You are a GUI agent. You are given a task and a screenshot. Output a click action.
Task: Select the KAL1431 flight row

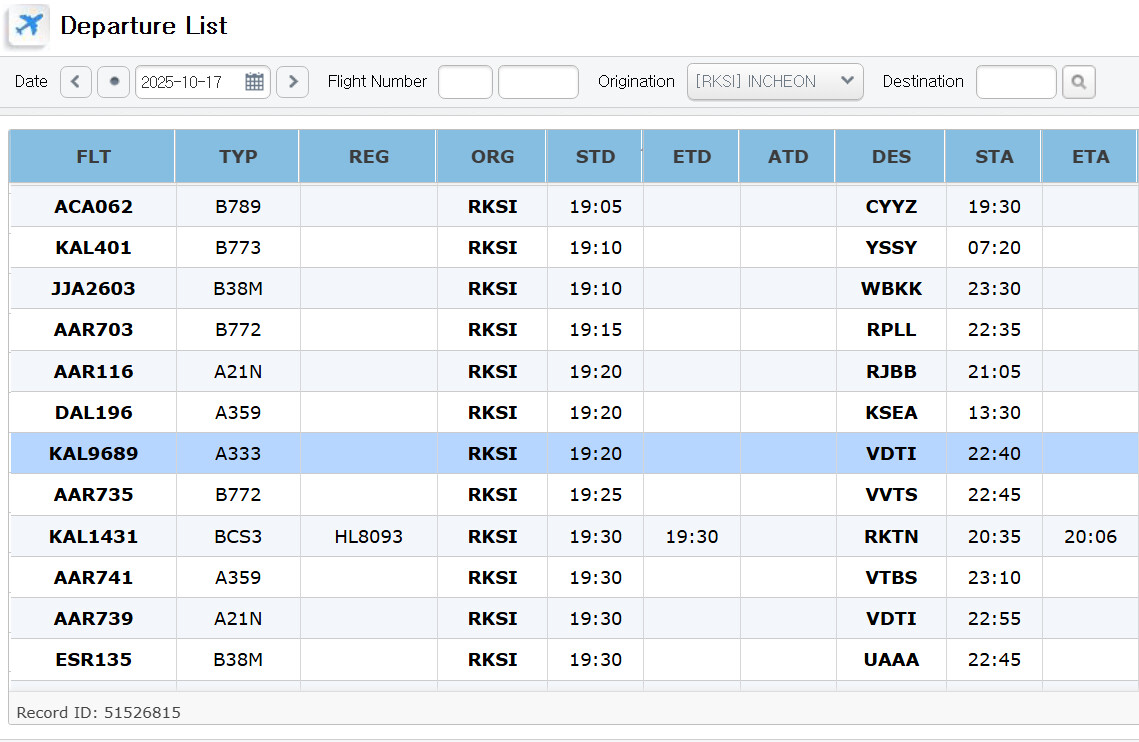click(x=94, y=536)
